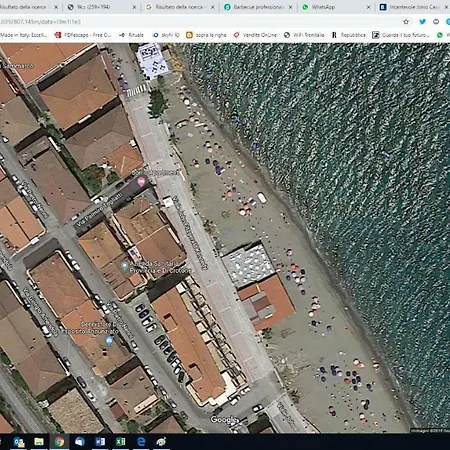Switch to the Incantevole Ionio tab
This screenshot has width=450, height=450.
413,7
